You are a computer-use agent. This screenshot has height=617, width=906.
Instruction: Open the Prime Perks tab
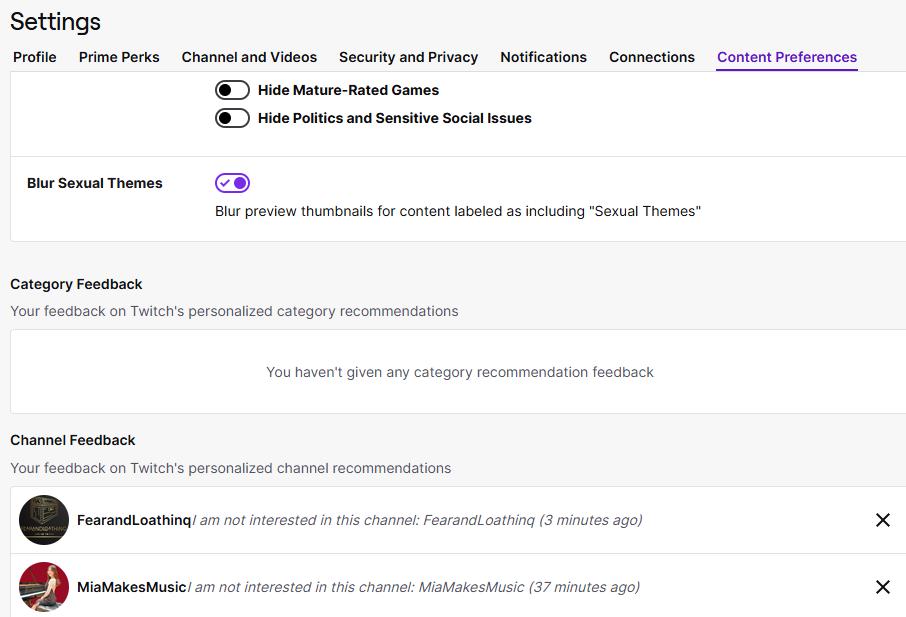pos(119,57)
